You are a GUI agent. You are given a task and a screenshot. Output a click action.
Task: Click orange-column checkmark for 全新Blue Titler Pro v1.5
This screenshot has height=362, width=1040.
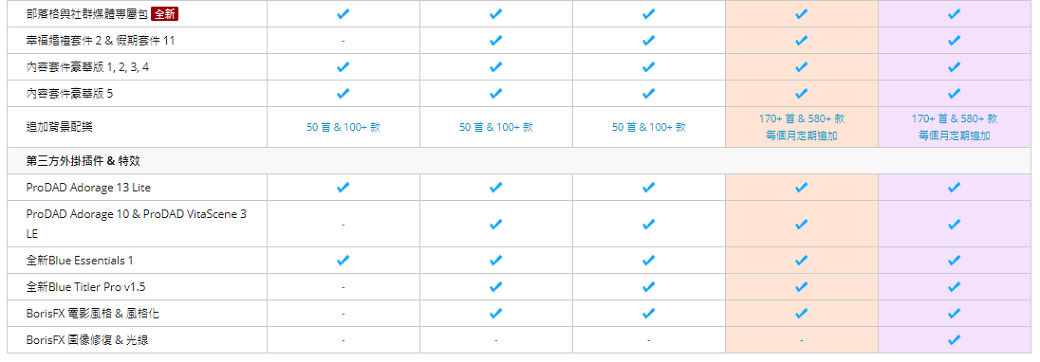[x=801, y=287]
